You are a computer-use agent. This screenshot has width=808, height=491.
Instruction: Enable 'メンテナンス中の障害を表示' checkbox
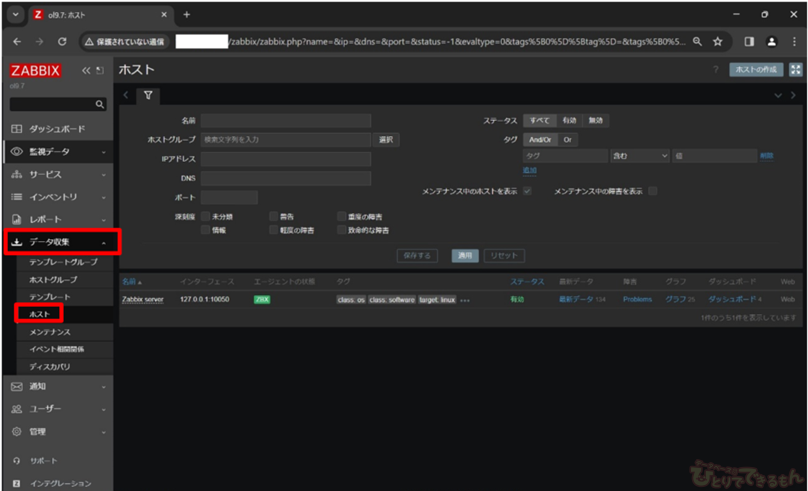tap(652, 190)
